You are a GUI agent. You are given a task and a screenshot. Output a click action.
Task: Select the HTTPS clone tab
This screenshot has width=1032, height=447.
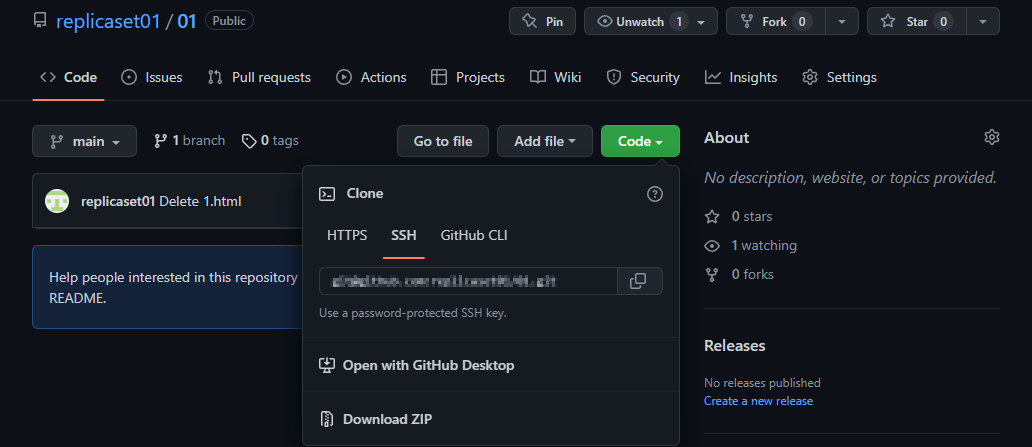click(347, 235)
